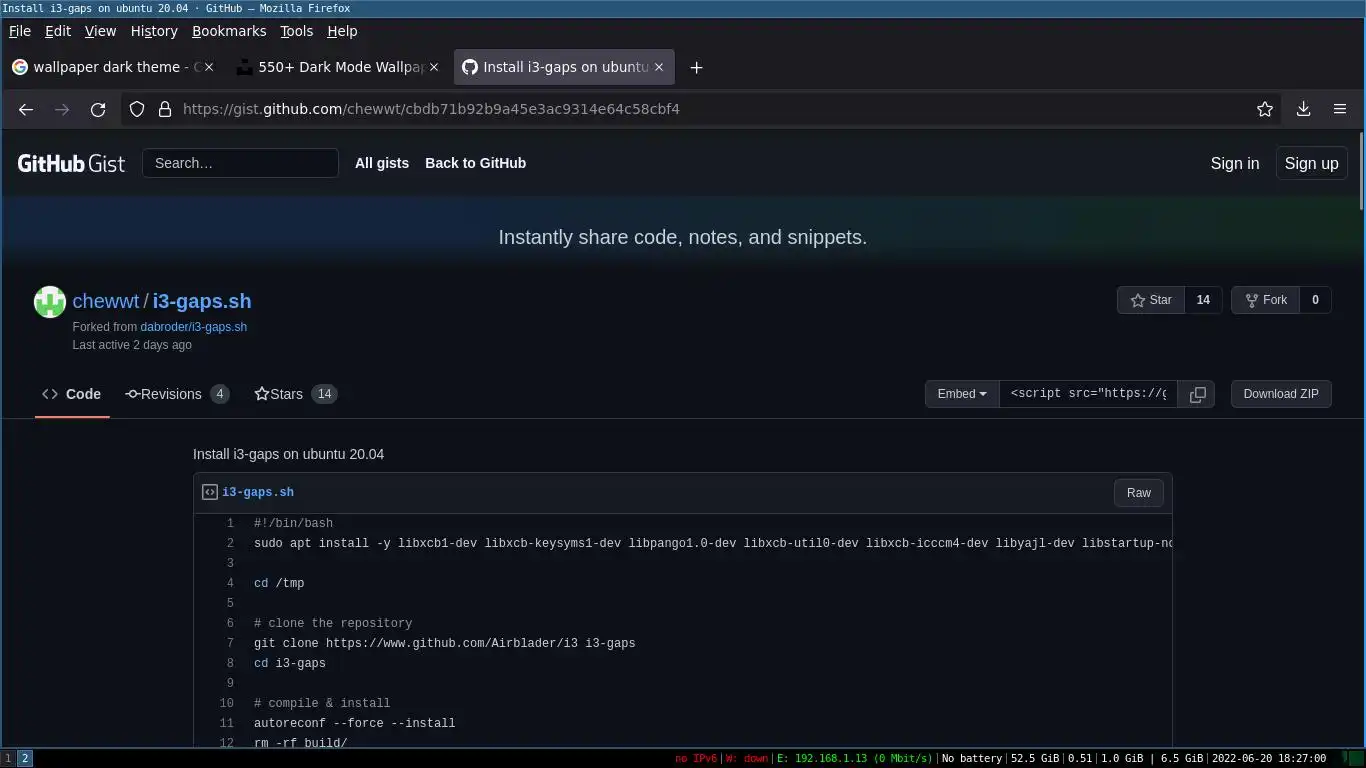Viewport: 1366px width, 768px height.
Task: Select the embed script source text field
Action: pyautogui.click(x=1088, y=394)
